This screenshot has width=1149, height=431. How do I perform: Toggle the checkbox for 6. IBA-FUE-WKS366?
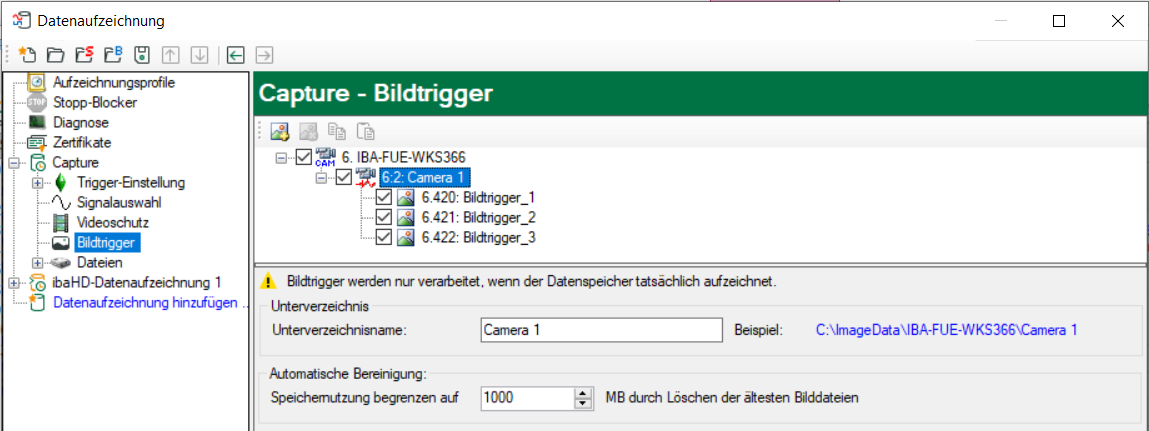[x=304, y=157]
